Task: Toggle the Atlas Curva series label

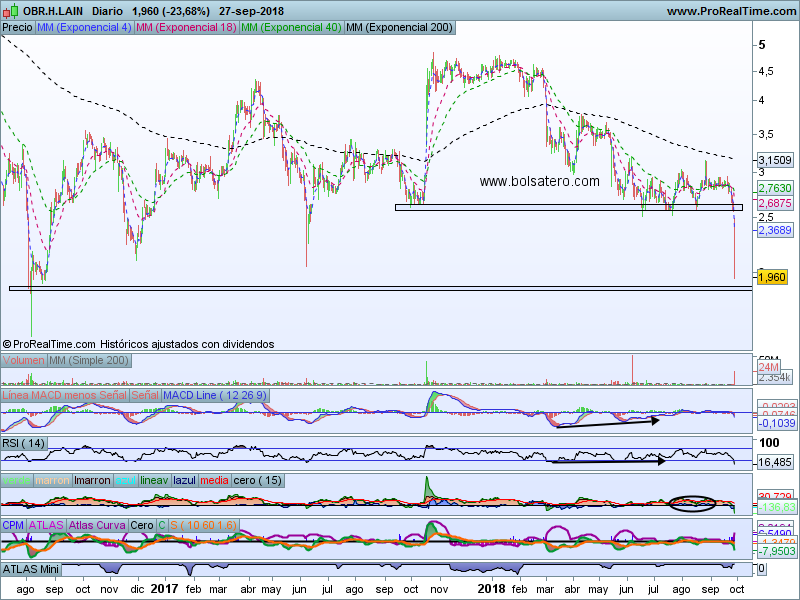Action: pos(98,525)
